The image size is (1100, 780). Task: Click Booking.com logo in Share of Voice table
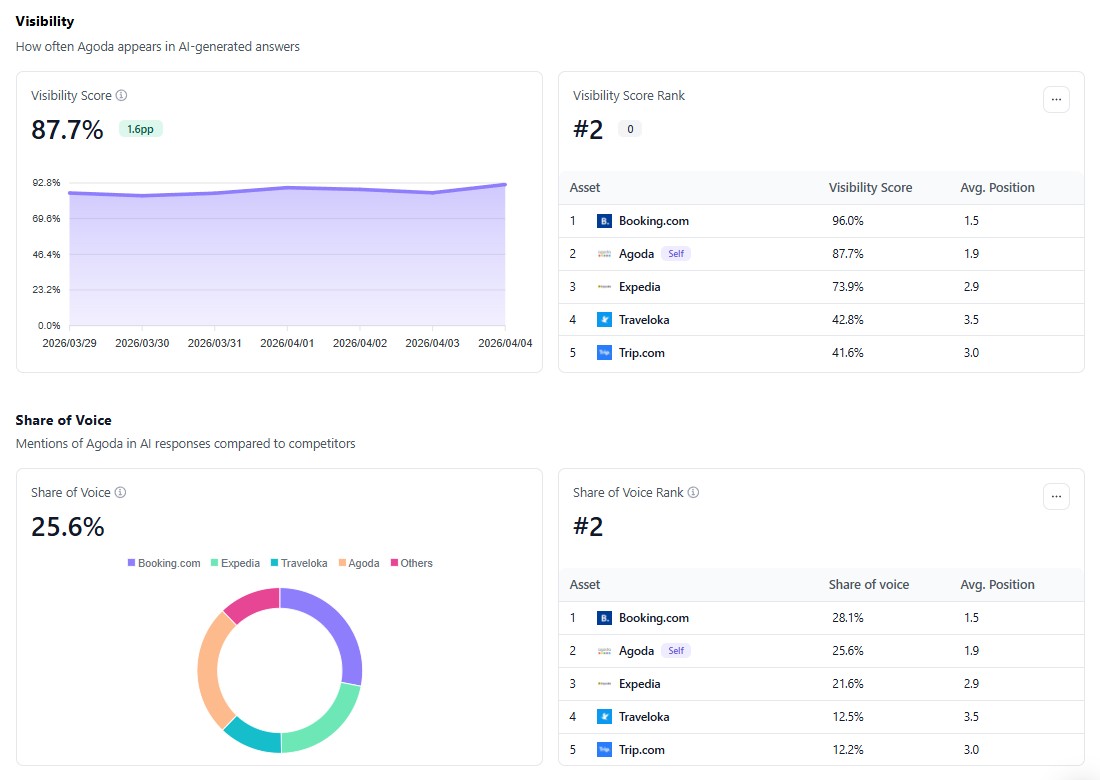604,618
